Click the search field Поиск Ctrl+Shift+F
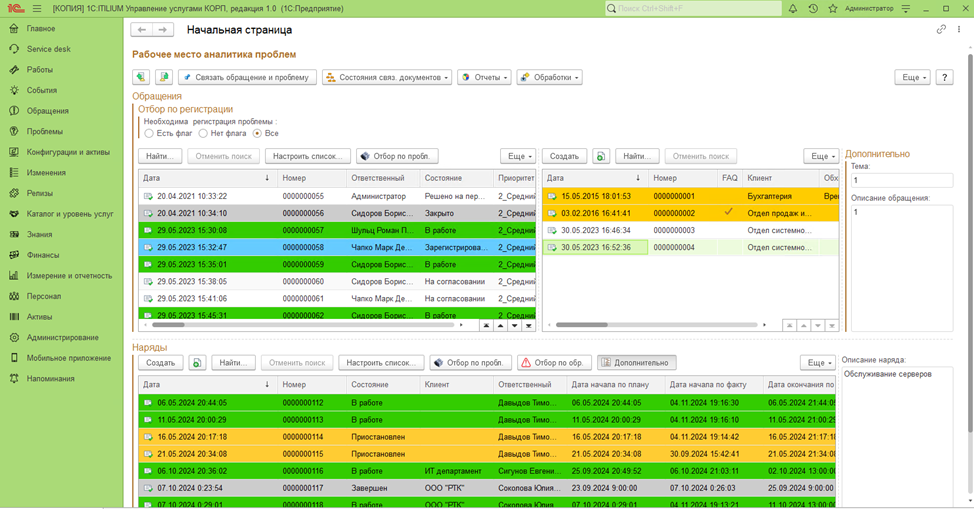This screenshot has height=509, width=974. [693, 9]
